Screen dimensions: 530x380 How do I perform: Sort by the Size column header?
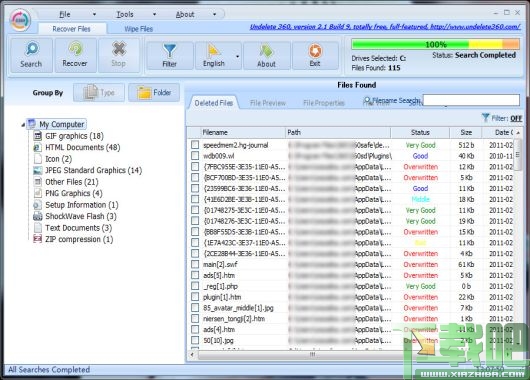point(466,133)
